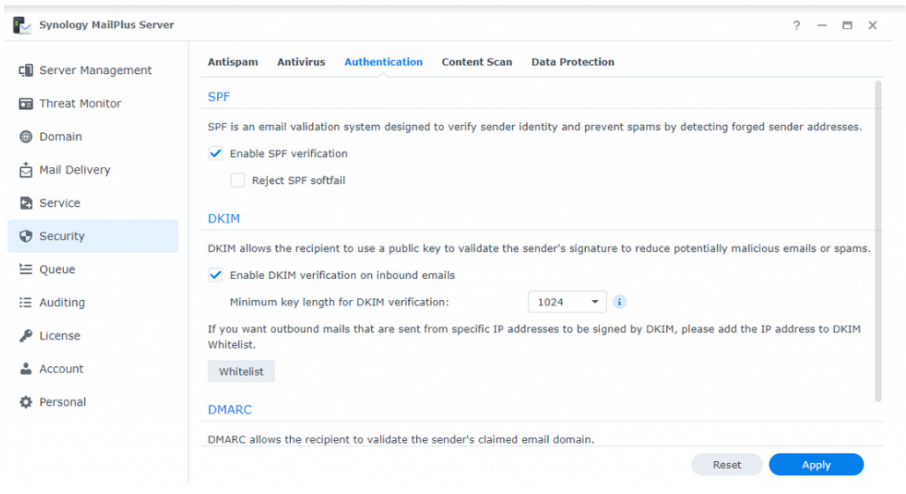Click the DKIM section heading
Viewport: 906px width, 494px height.
224,218
